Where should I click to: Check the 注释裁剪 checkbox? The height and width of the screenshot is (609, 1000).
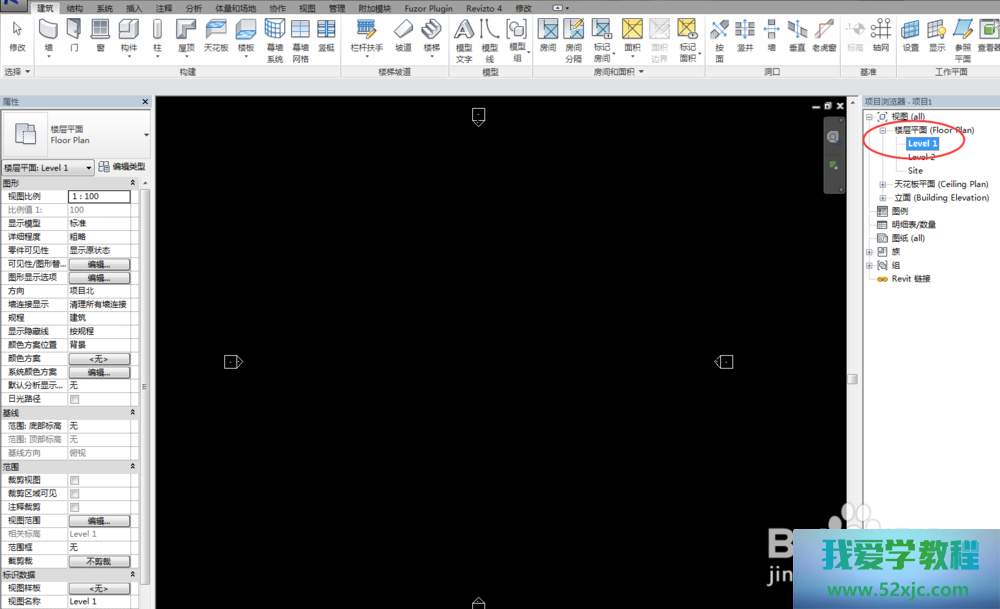tap(74, 507)
